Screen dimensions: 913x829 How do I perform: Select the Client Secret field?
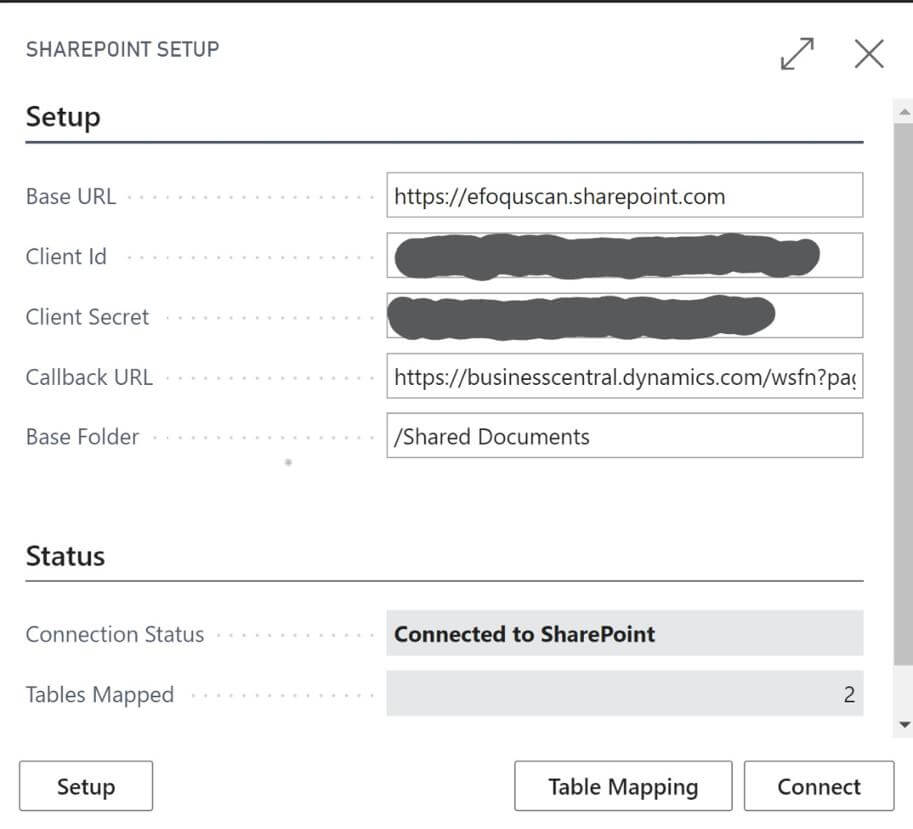coord(625,316)
